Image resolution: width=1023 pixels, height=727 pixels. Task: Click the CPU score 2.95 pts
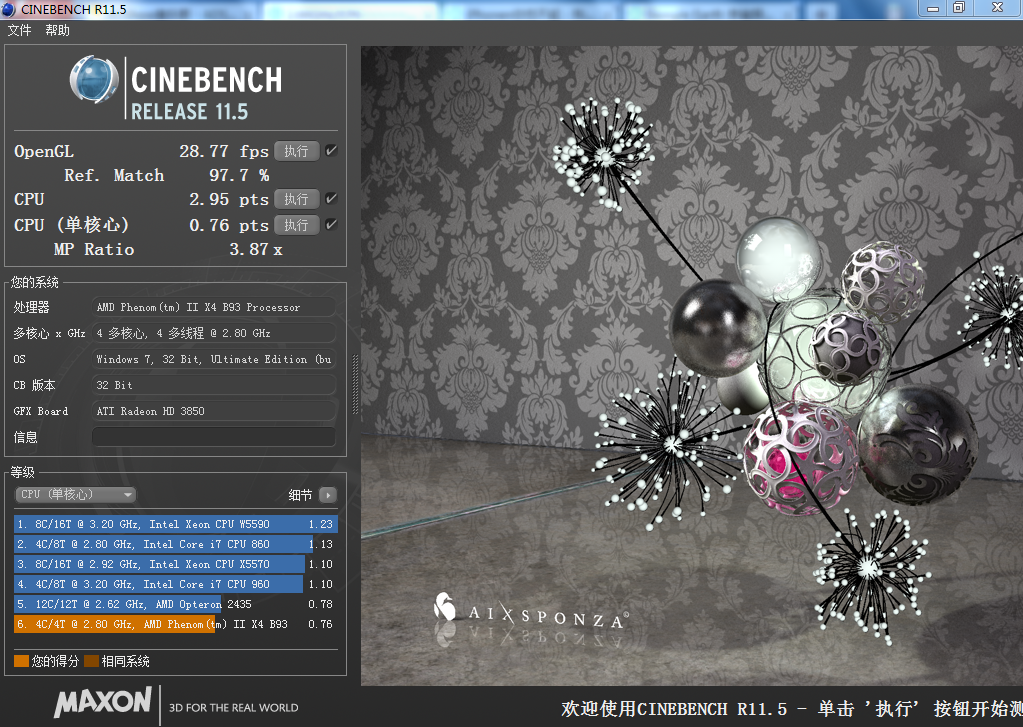point(228,199)
